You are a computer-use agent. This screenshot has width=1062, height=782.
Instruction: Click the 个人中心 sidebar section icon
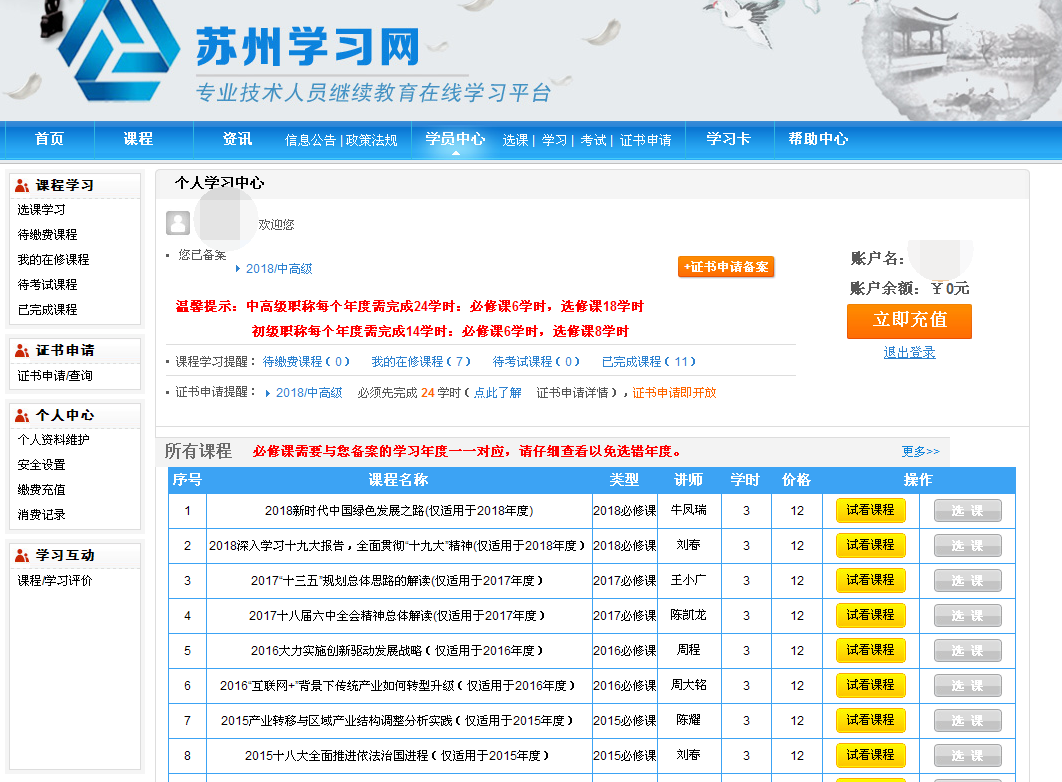pyautogui.click(x=22, y=416)
